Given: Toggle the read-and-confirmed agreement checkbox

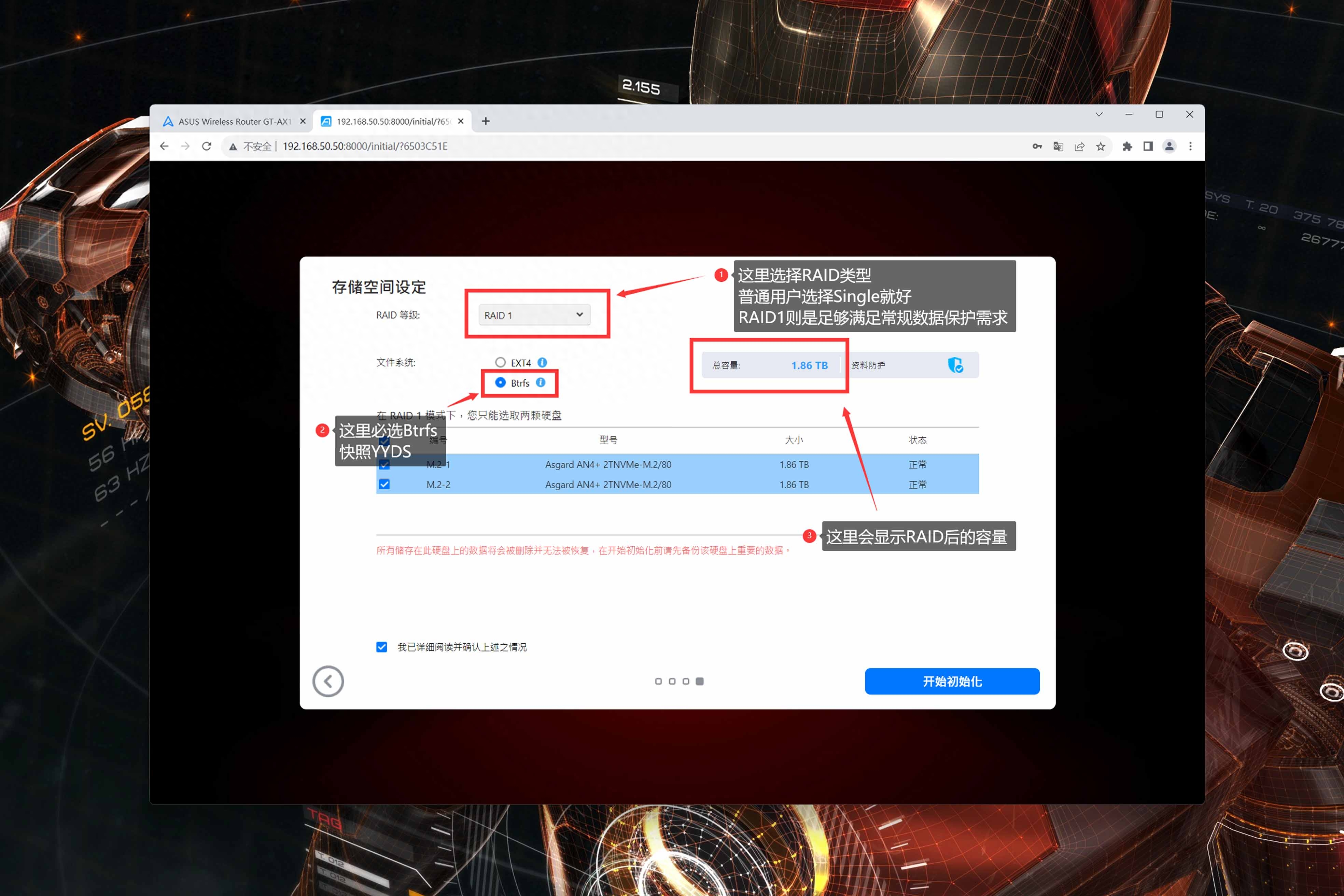Looking at the screenshot, I should (x=382, y=647).
